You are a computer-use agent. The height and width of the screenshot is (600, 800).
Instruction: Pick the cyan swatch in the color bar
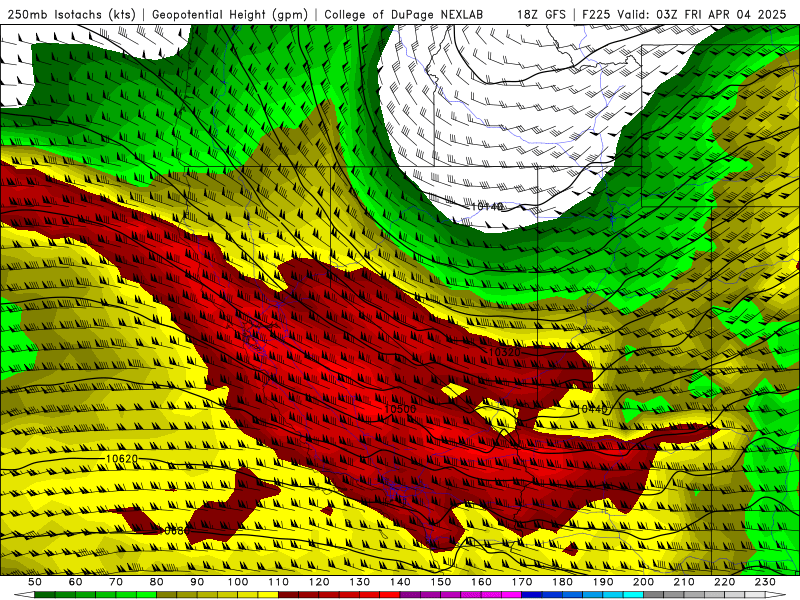click(x=633, y=595)
